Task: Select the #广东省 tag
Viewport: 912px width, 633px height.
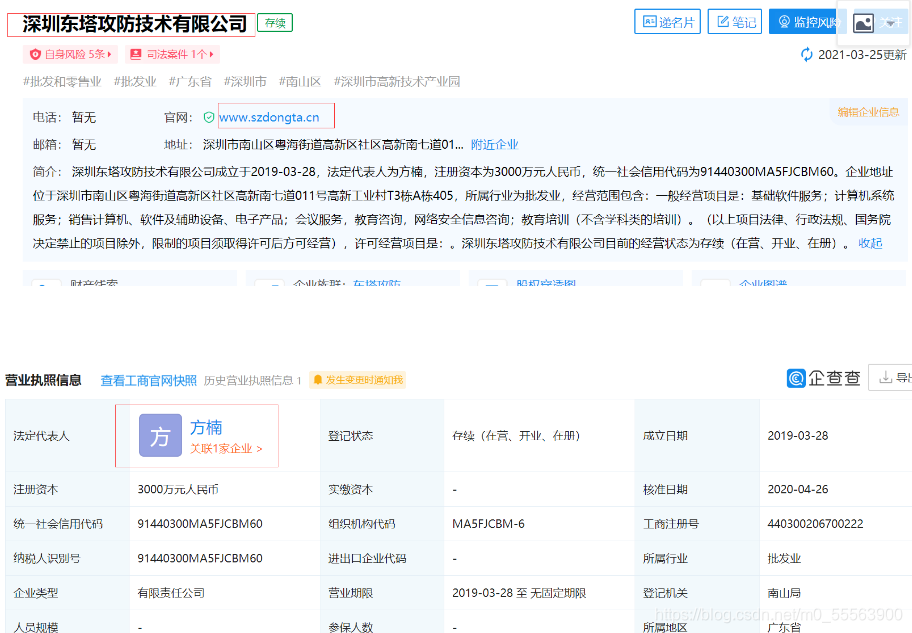Action: [190, 81]
